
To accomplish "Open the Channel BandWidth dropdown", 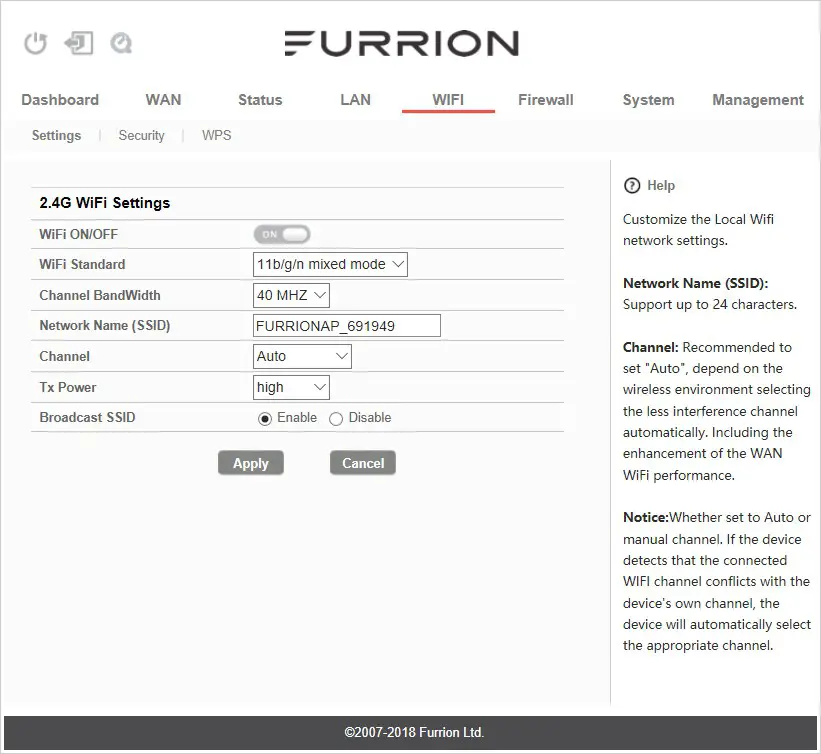I will [x=293, y=295].
